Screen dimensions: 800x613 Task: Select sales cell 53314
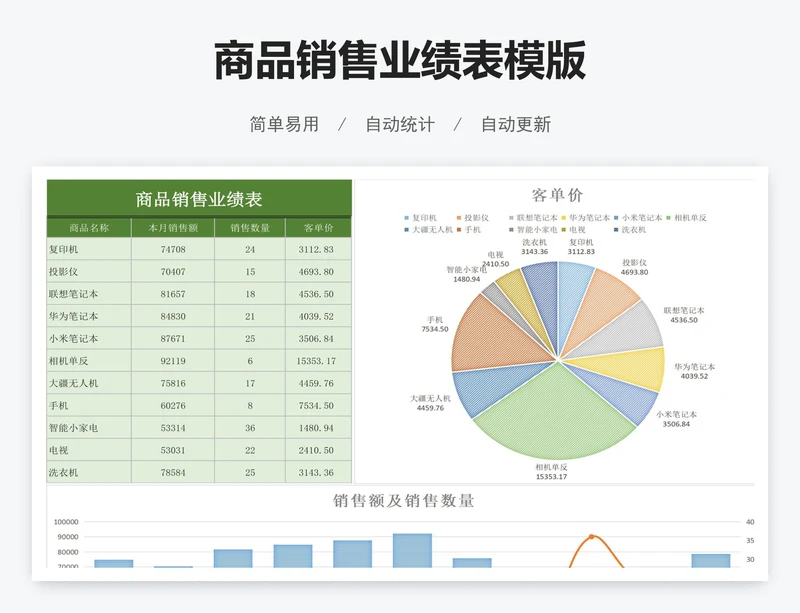[x=173, y=428]
